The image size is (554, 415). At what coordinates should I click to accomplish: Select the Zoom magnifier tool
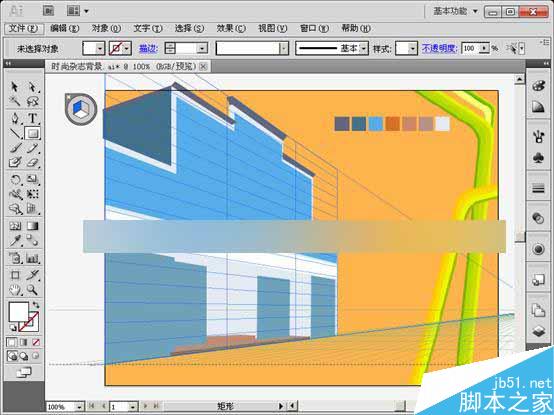click(x=33, y=290)
